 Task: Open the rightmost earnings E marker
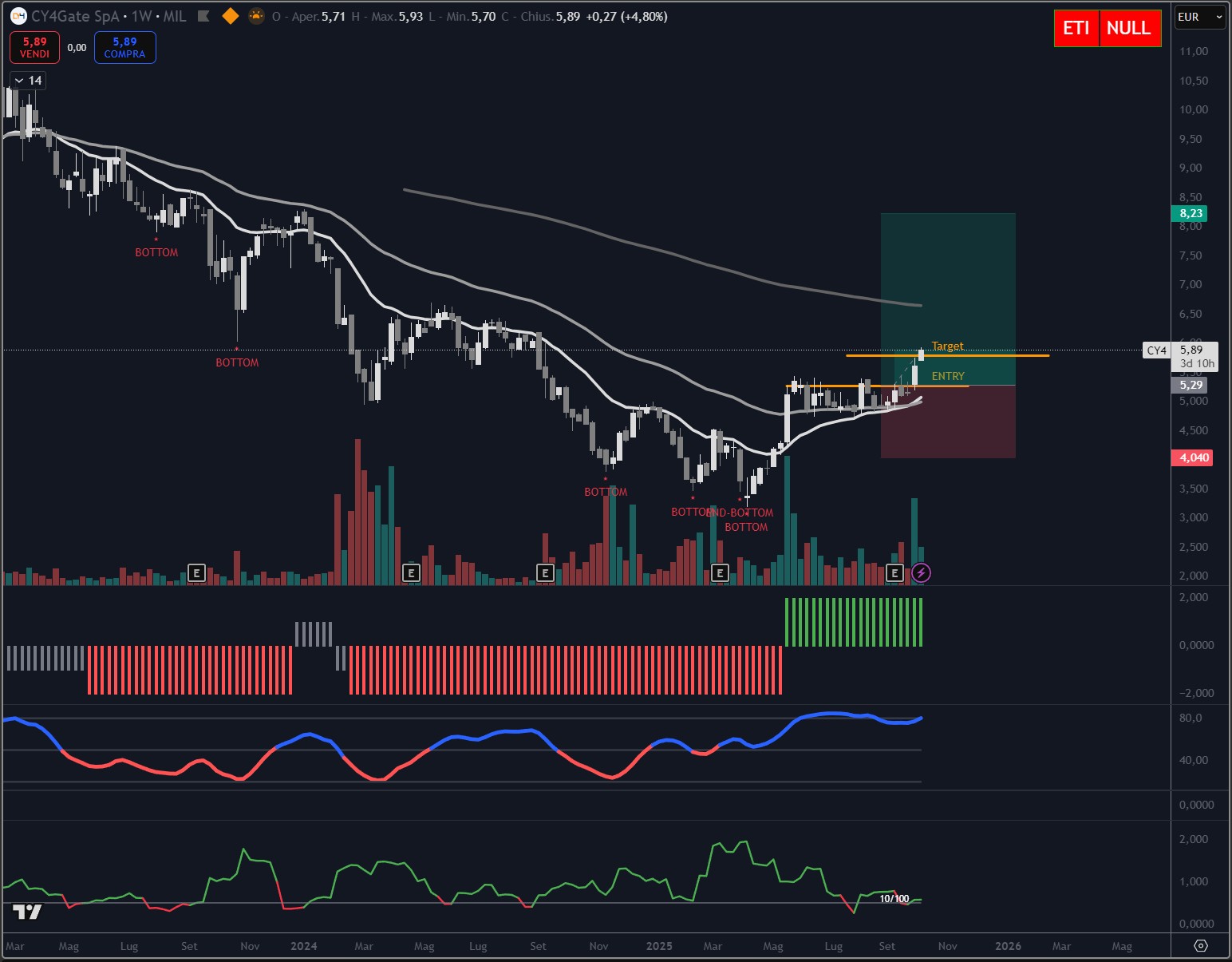coord(894,572)
